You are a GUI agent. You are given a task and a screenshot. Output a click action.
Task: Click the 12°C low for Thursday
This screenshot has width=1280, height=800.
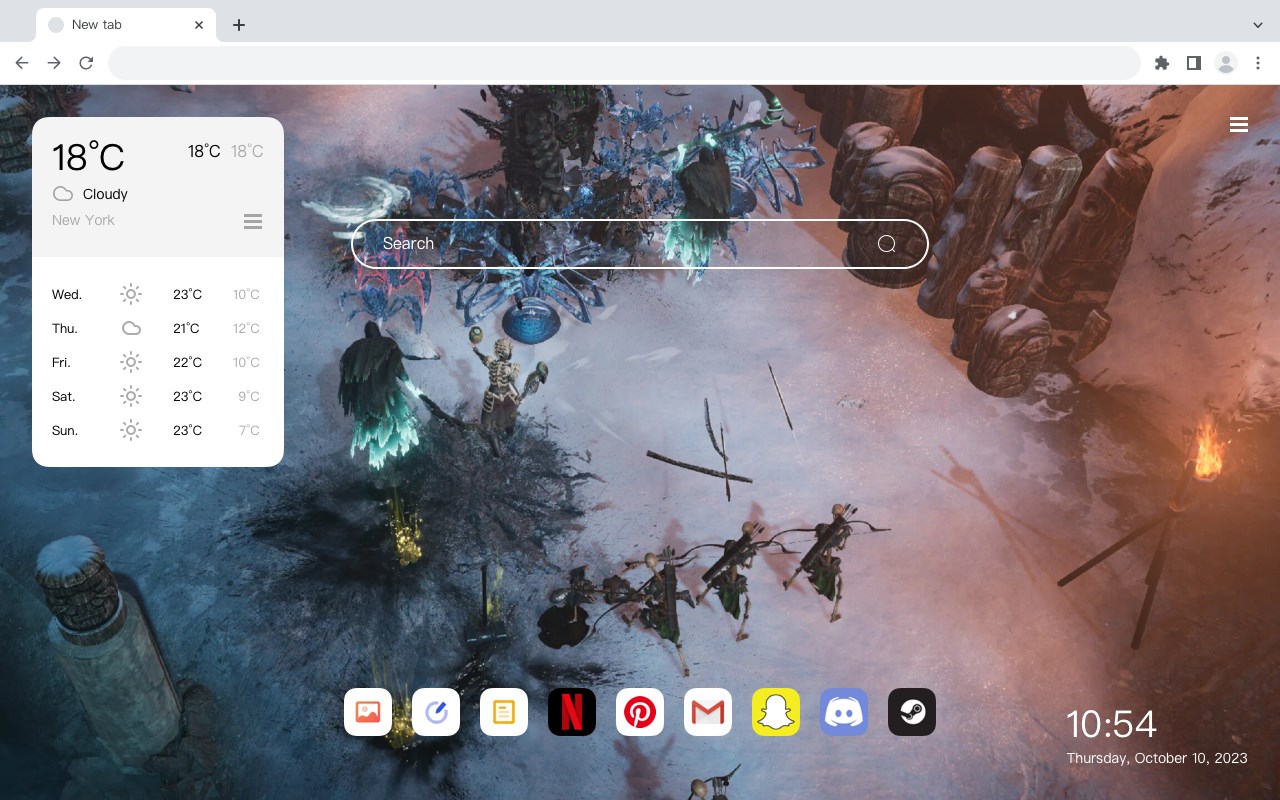click(246, 328)
